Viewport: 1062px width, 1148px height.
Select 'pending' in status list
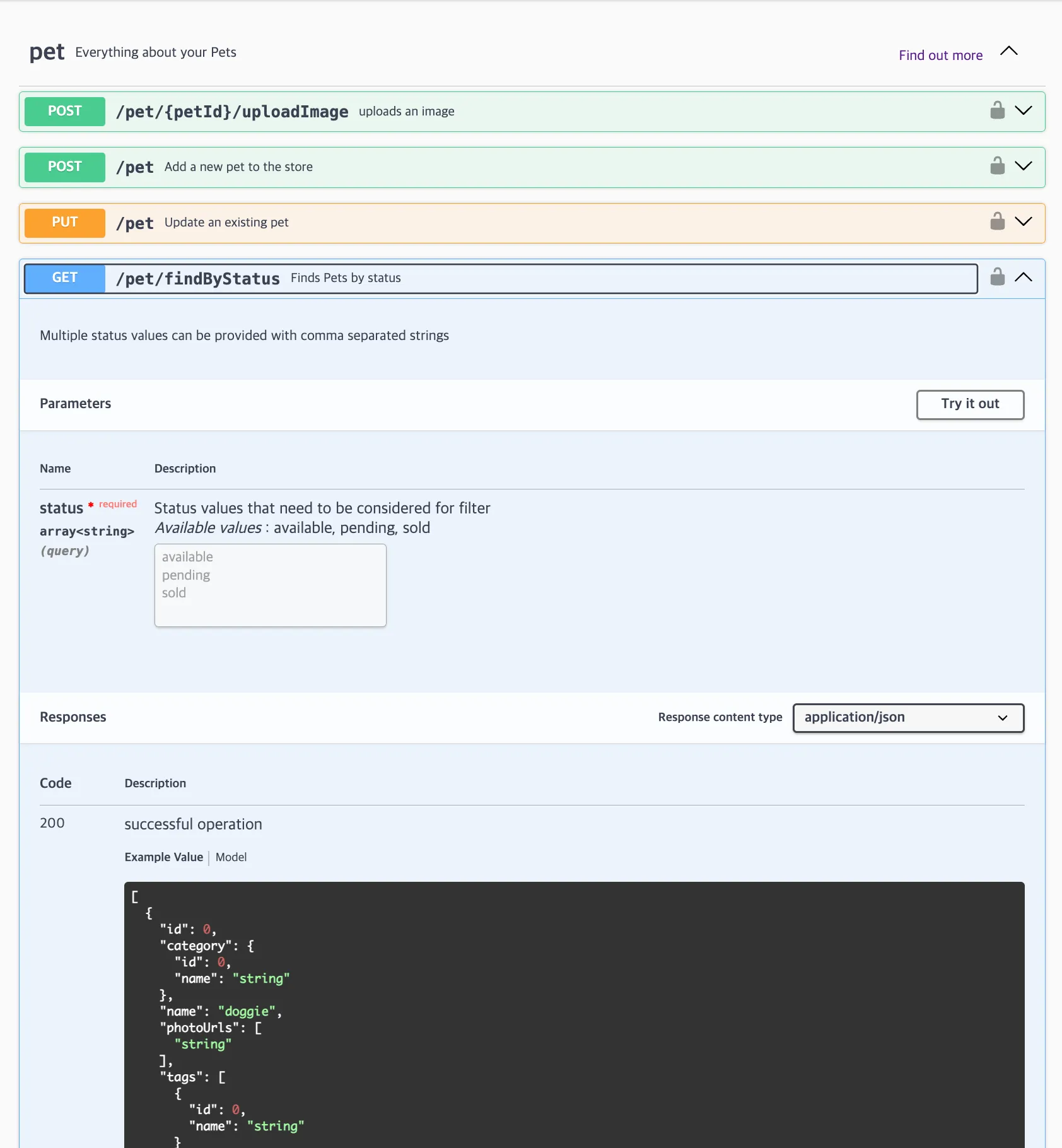186,575
